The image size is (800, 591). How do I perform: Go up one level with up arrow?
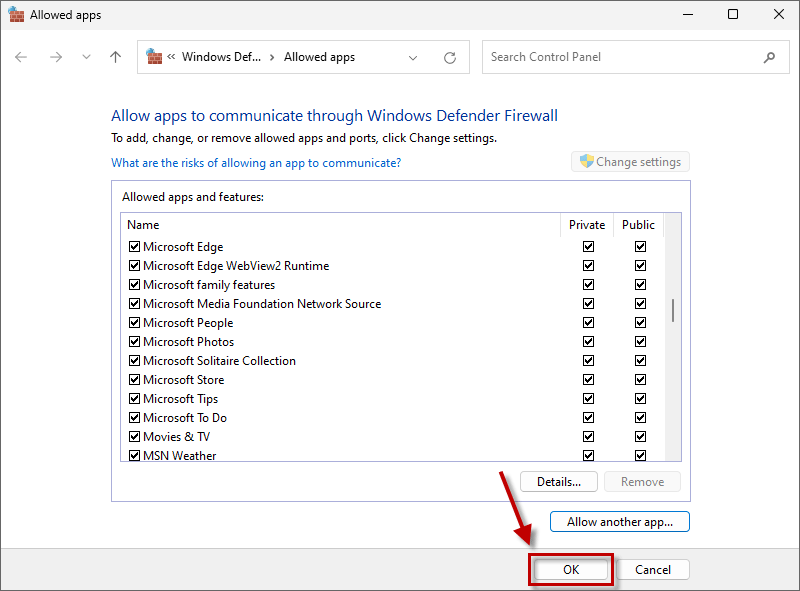(x=116, y=57)
